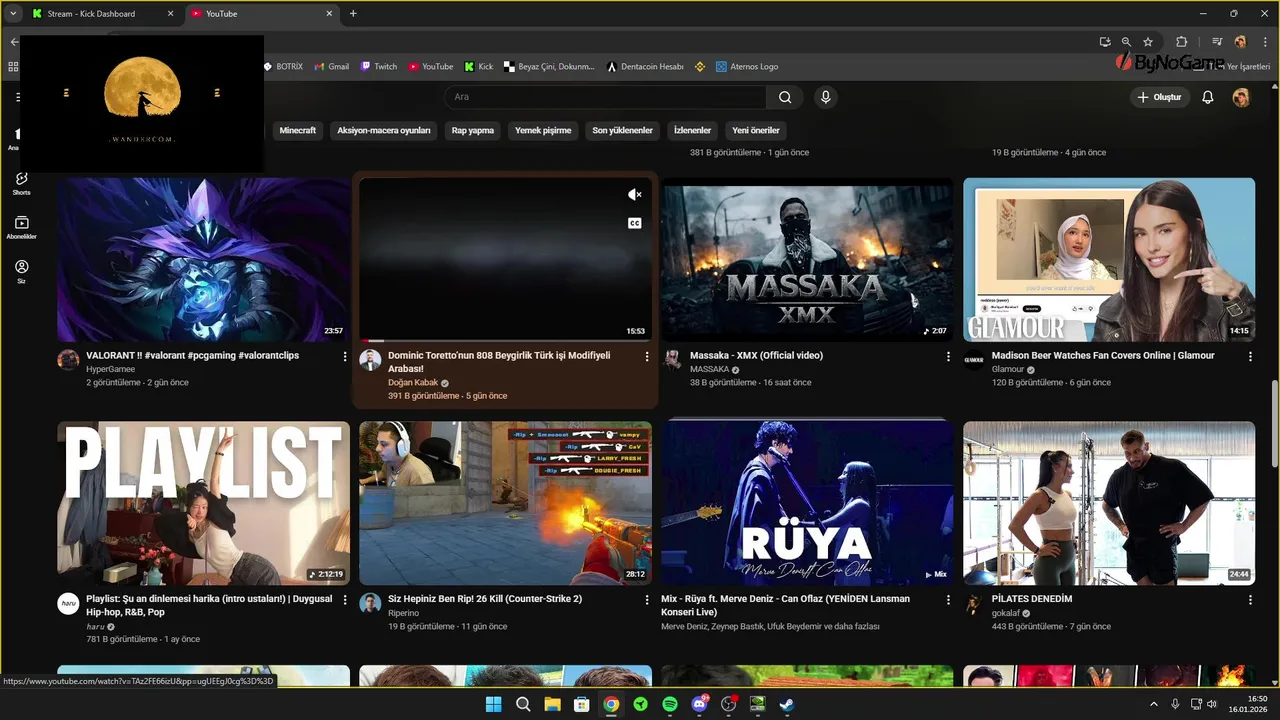Open the RÜYA mix thumbnail
The width and height of the screenshot is (1280, 720).
pos(807,503)
